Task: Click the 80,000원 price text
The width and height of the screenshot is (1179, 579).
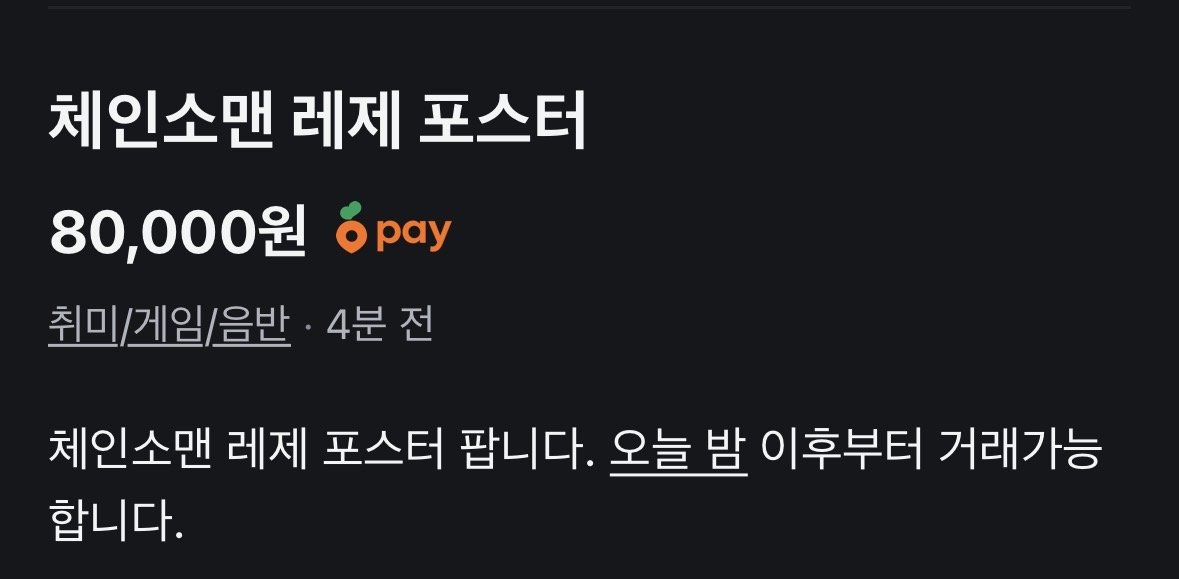Action: pyautogui.click(x=177, y=232)
